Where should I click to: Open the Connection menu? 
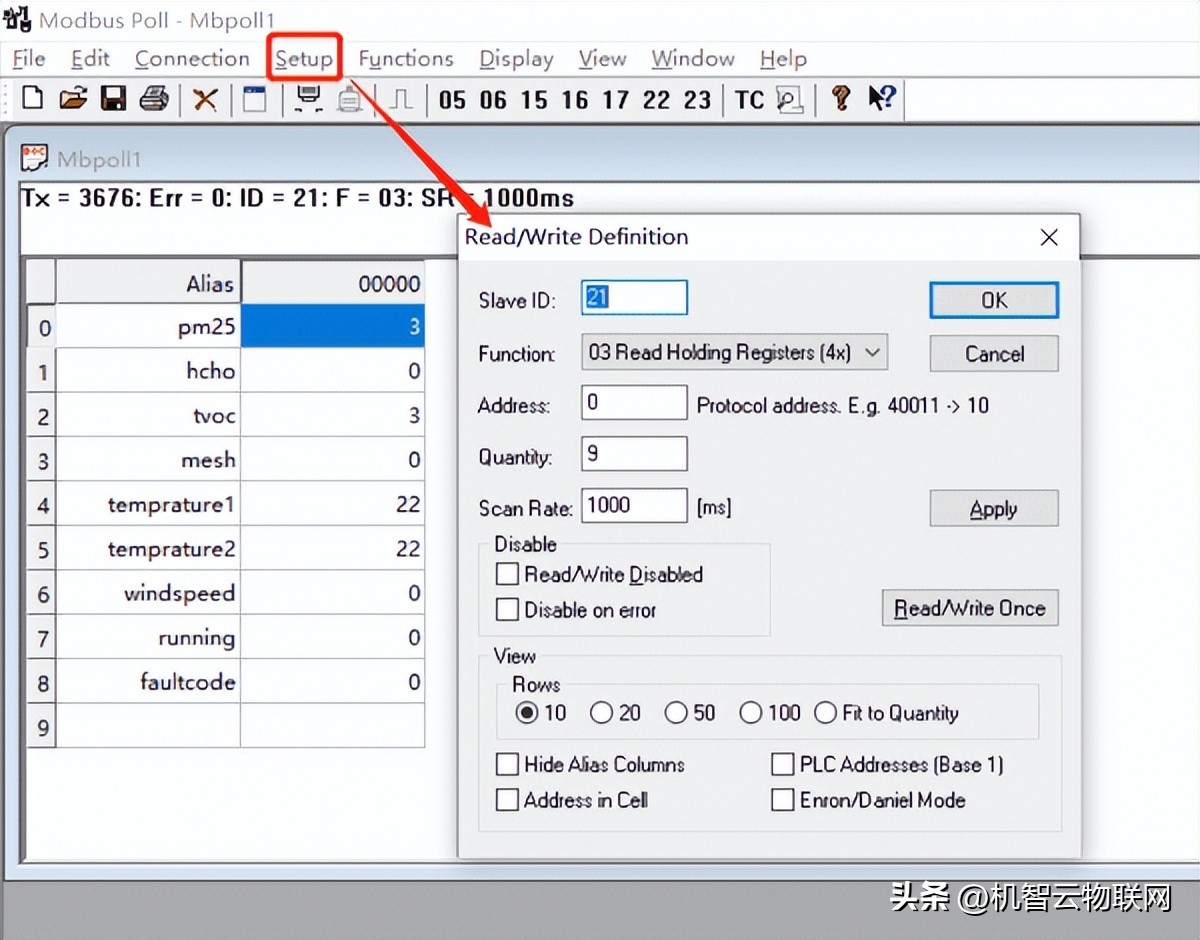tap(192, 59)
